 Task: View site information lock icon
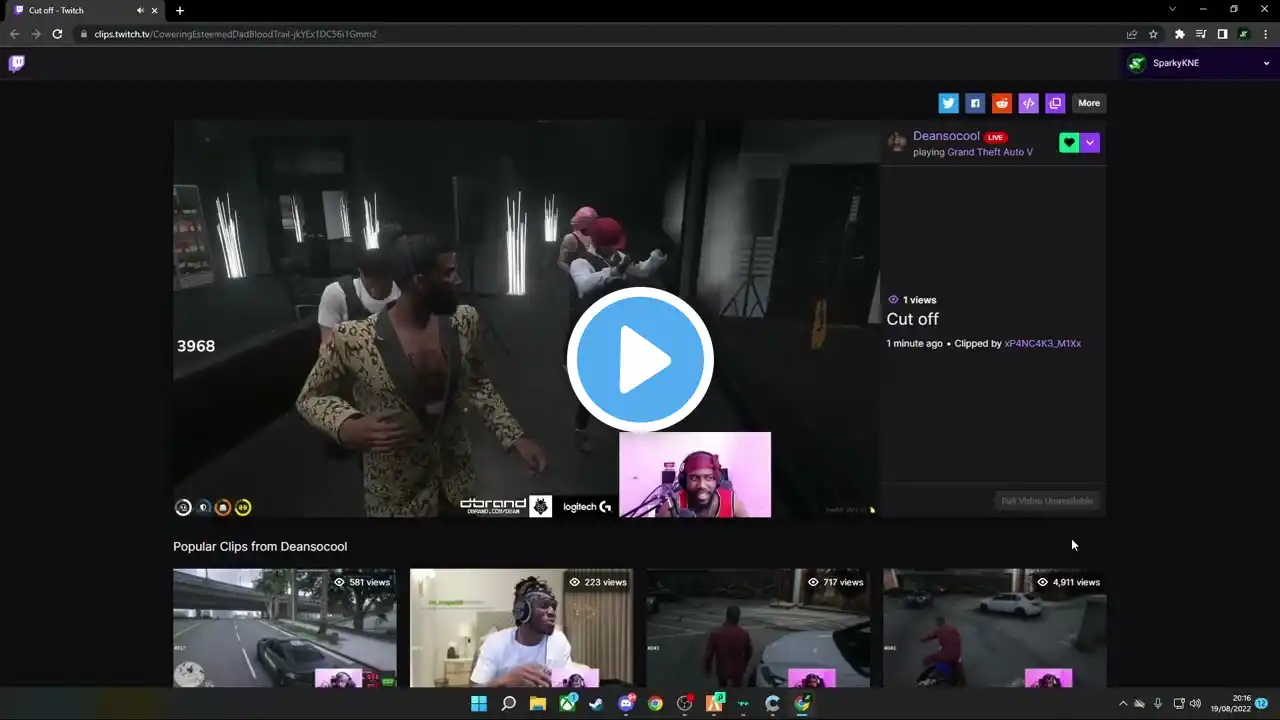(84, 34)
